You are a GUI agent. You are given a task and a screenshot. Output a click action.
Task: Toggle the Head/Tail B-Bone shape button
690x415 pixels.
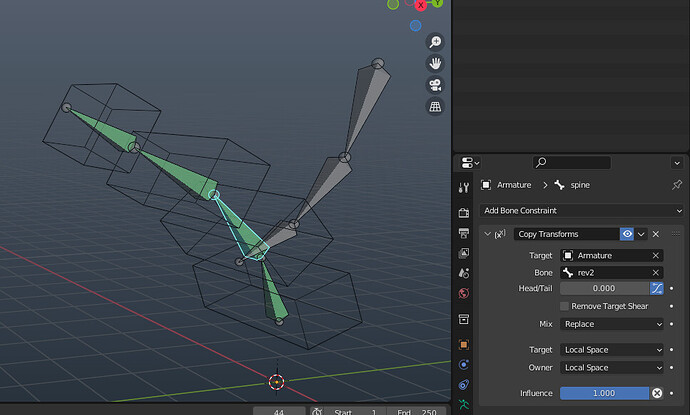click(657, 288)
